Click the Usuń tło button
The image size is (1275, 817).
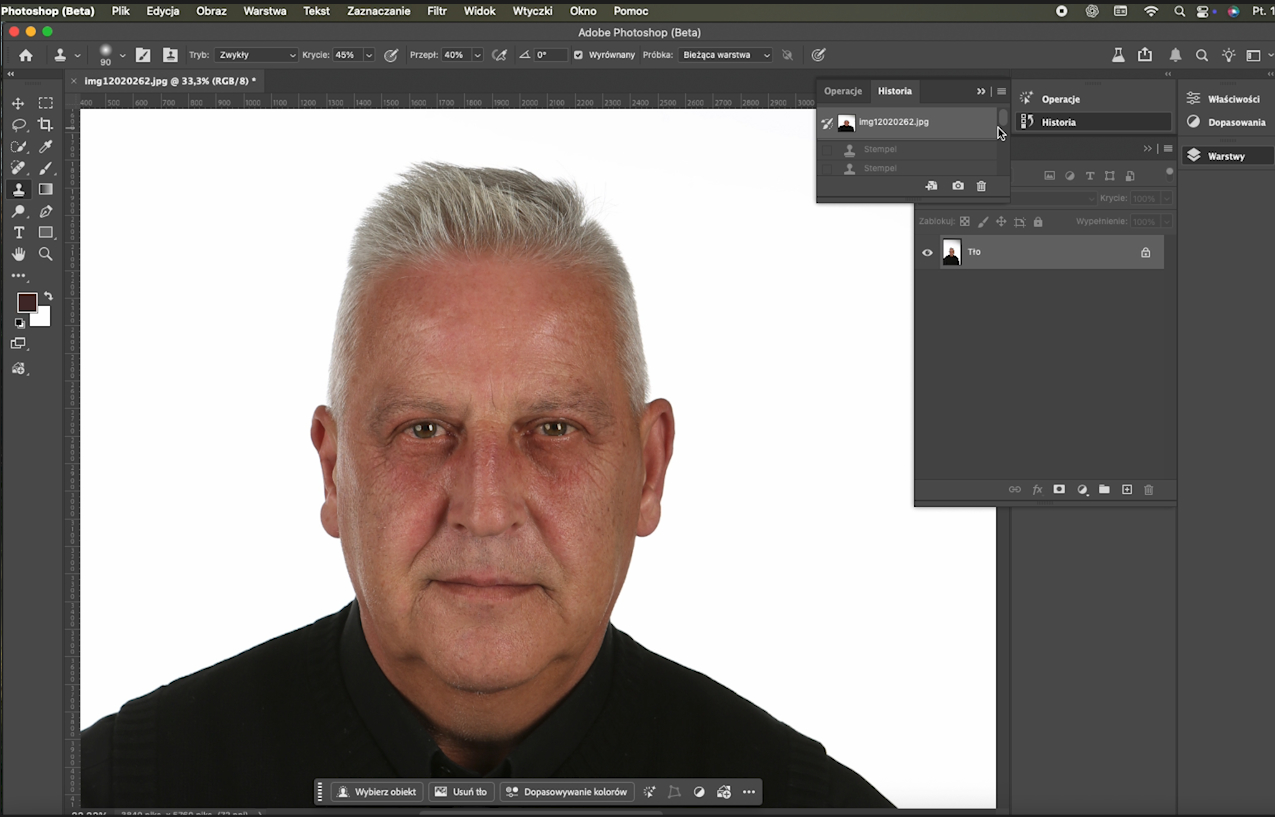pos(461,792)
